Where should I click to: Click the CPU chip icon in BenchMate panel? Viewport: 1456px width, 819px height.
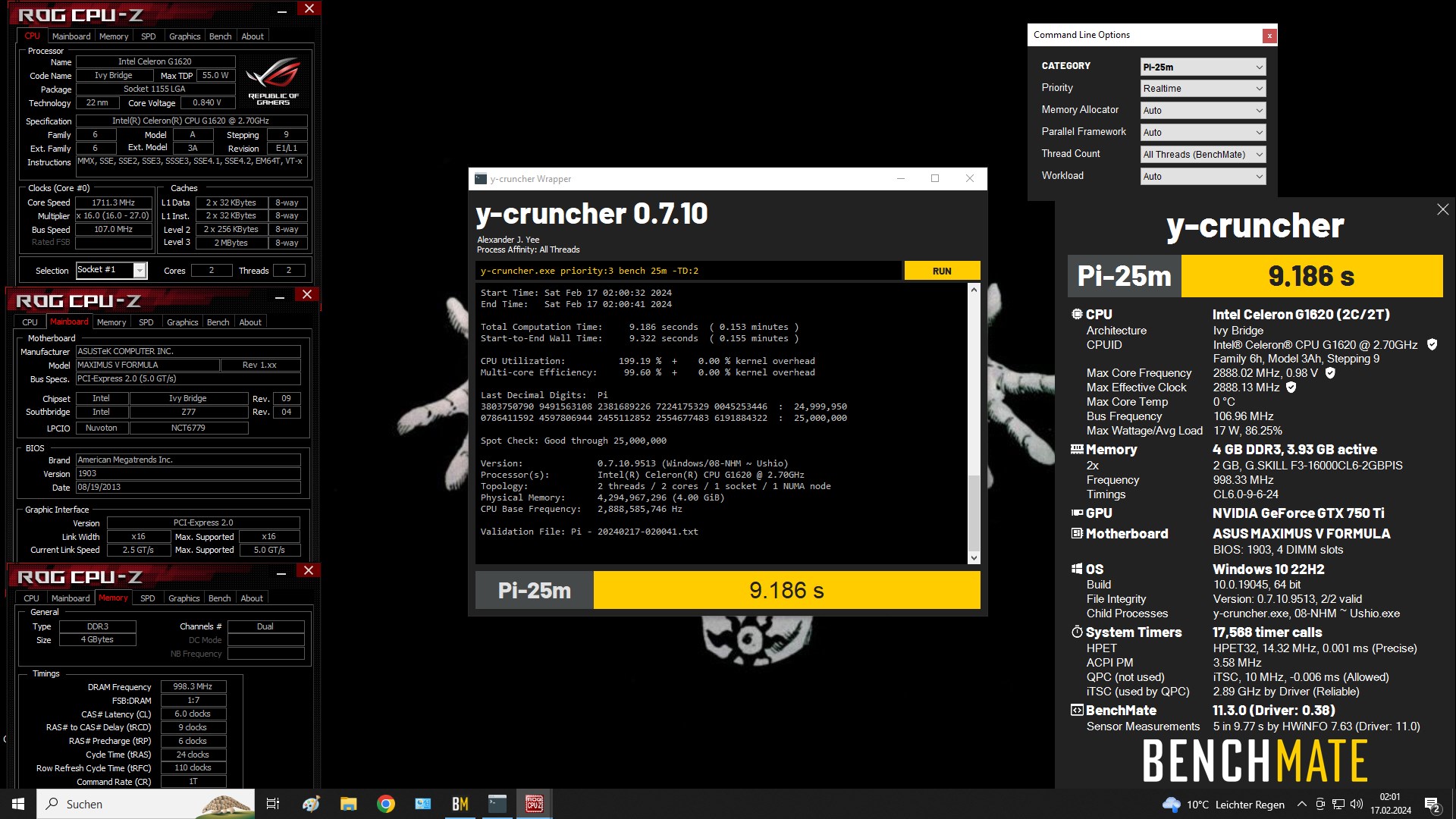(1077, 314)
